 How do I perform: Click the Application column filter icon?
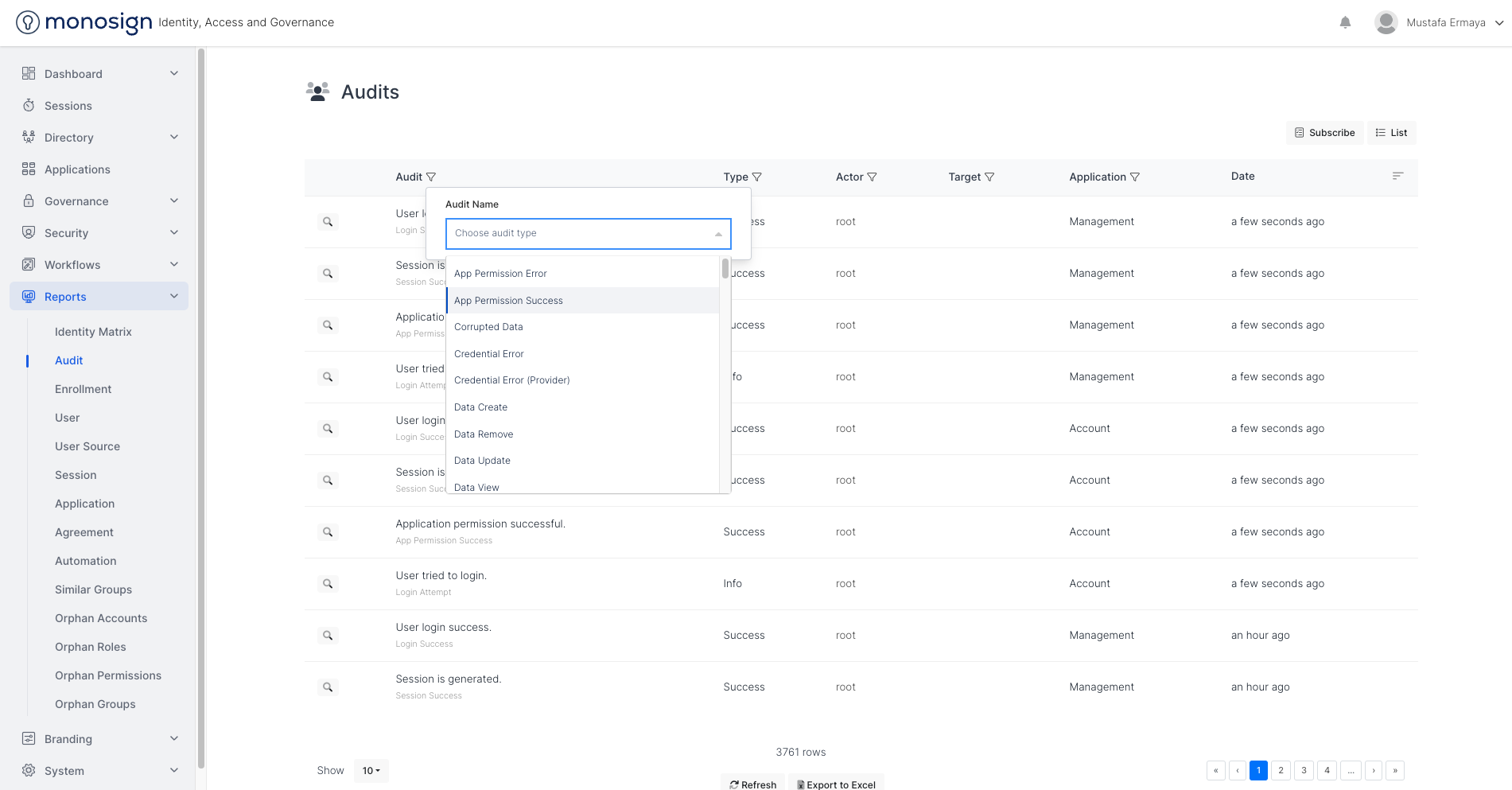pos(1135,177)
